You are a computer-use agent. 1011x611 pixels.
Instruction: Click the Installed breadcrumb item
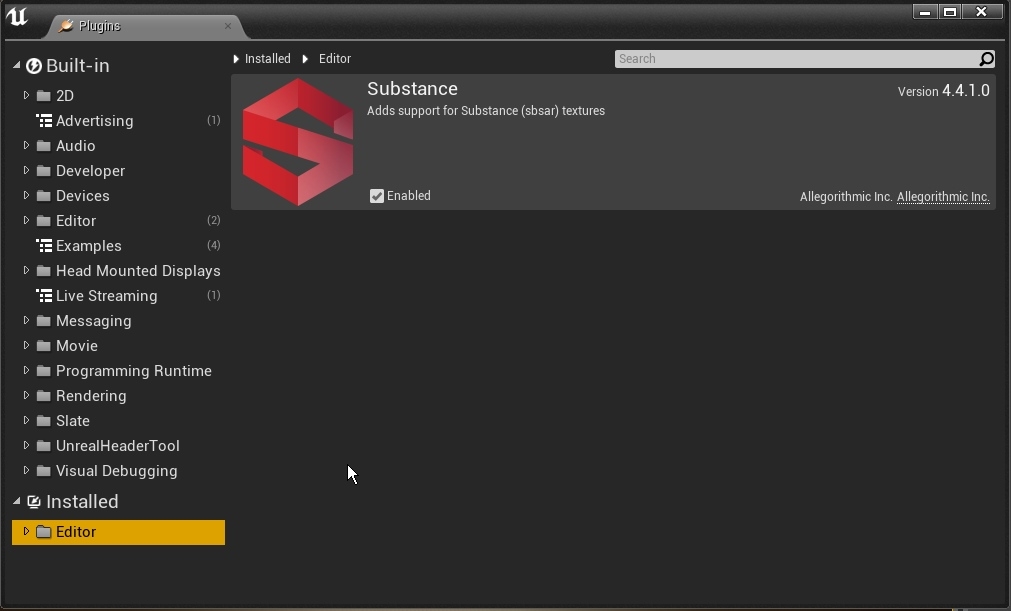pos(267,59)
